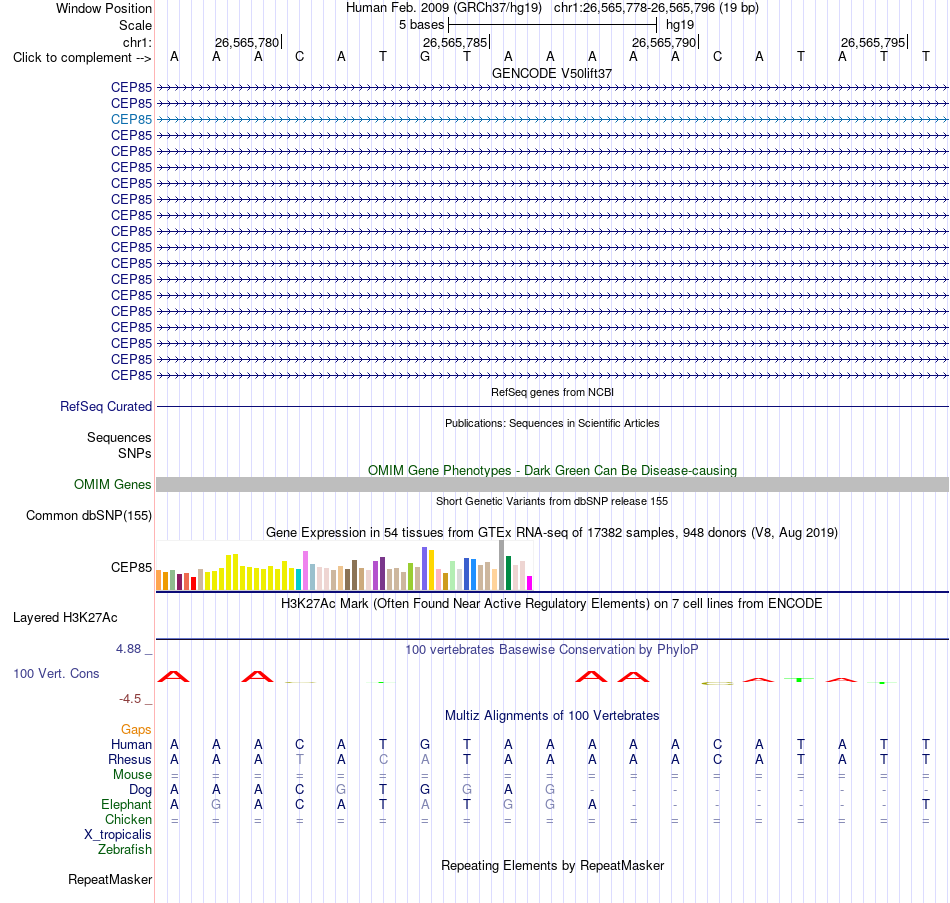
Task: Click the tallest gray bar in GTEx chart
Action: [x=502, y=565]
